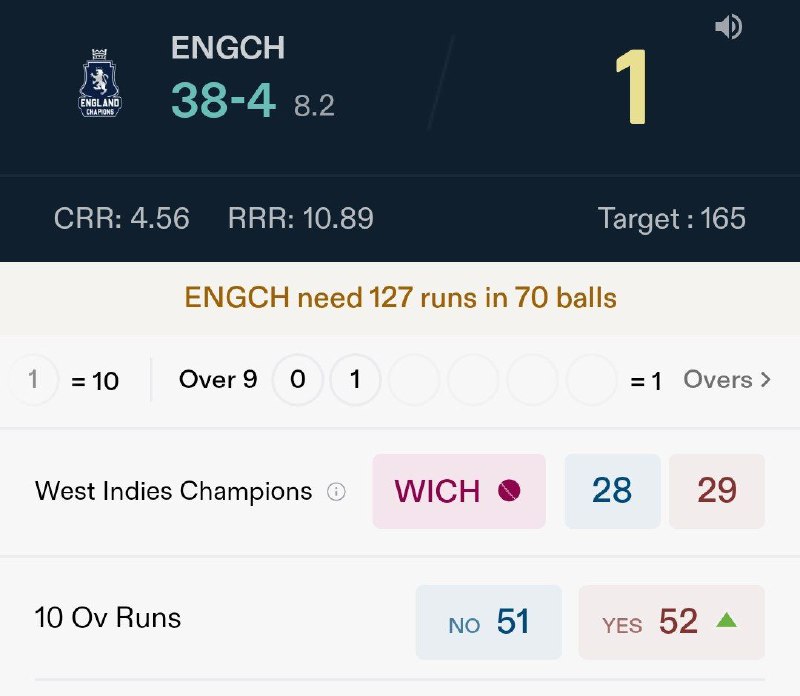800x696 pixels.
Task: Tap the West Indies Champions market name
Action: [x=173, y=491]
